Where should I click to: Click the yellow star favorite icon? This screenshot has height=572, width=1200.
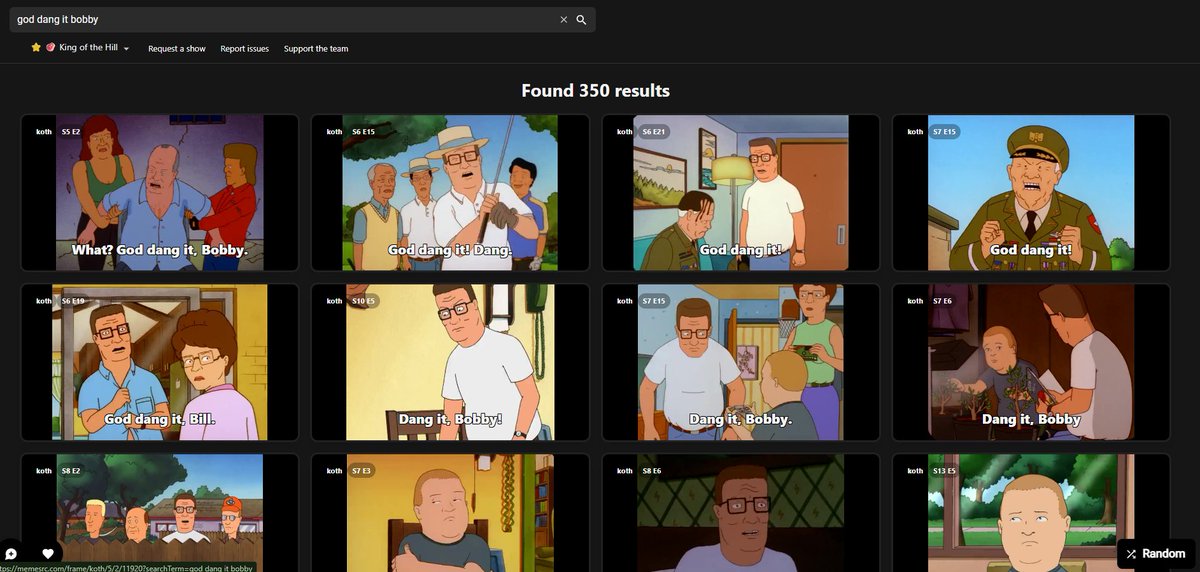36,47
